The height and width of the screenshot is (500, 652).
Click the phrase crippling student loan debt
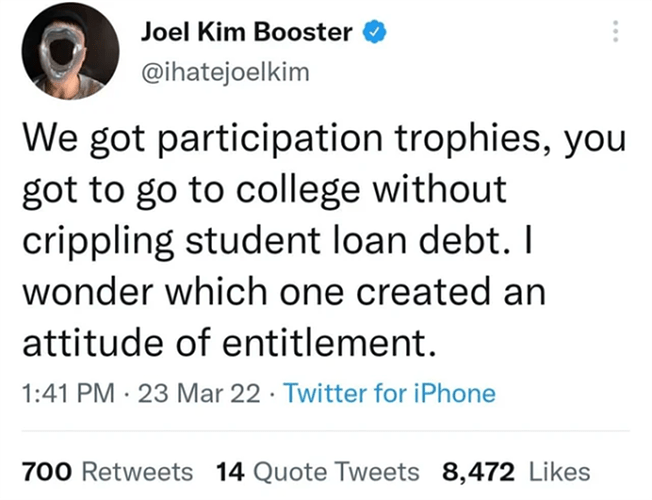click(267, 240)
